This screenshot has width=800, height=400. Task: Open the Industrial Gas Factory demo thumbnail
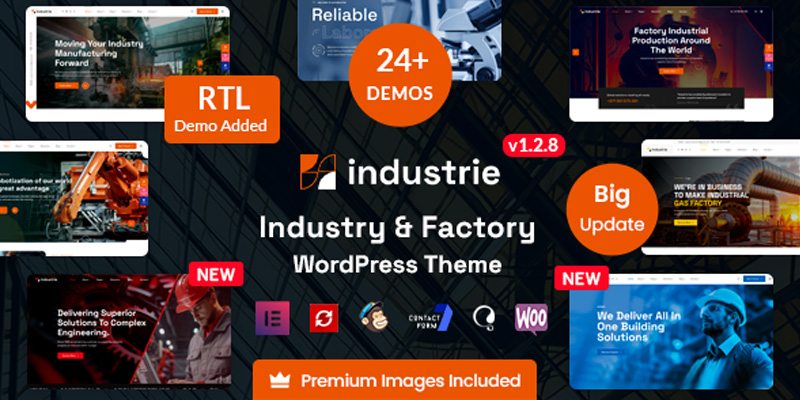720,197
